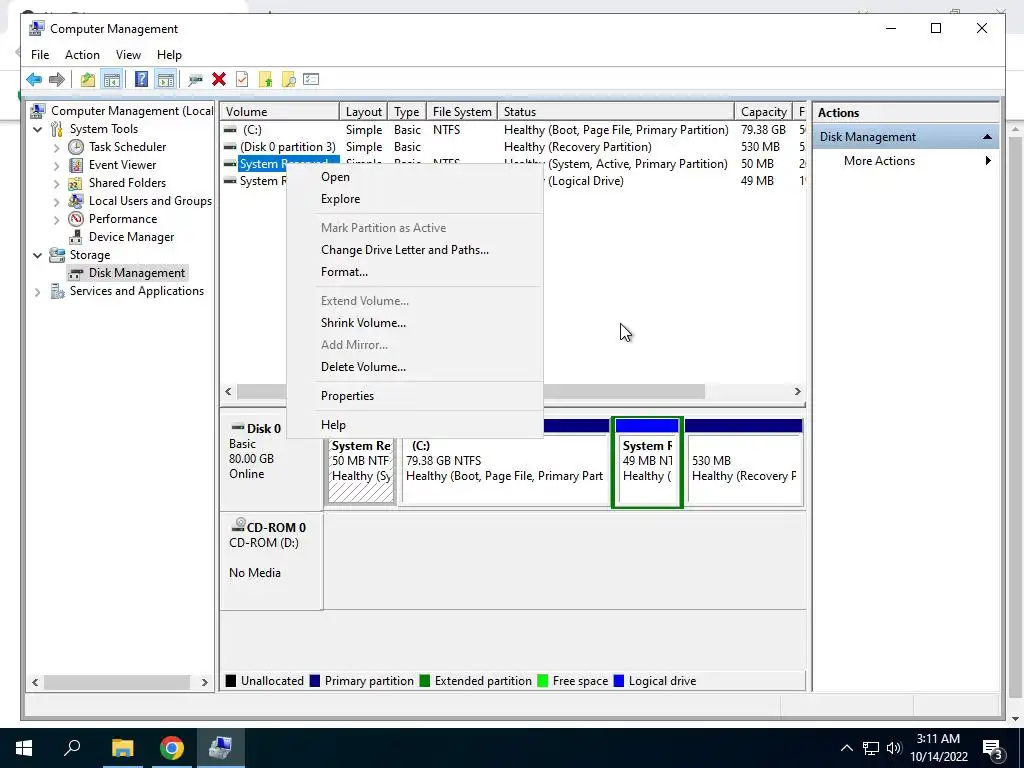1024x768 pixels.
Task: Expand the Task Scheduler node
Action: [57, 148]
